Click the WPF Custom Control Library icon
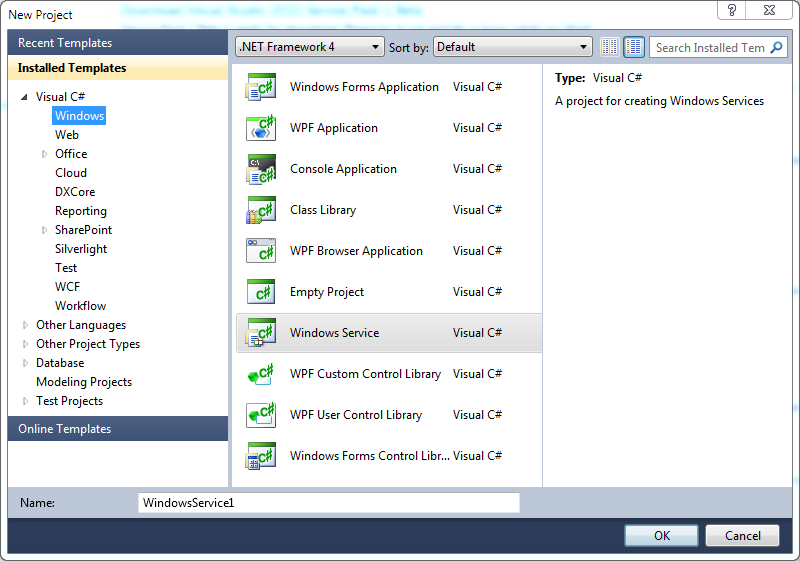 [x=261, y=374]
